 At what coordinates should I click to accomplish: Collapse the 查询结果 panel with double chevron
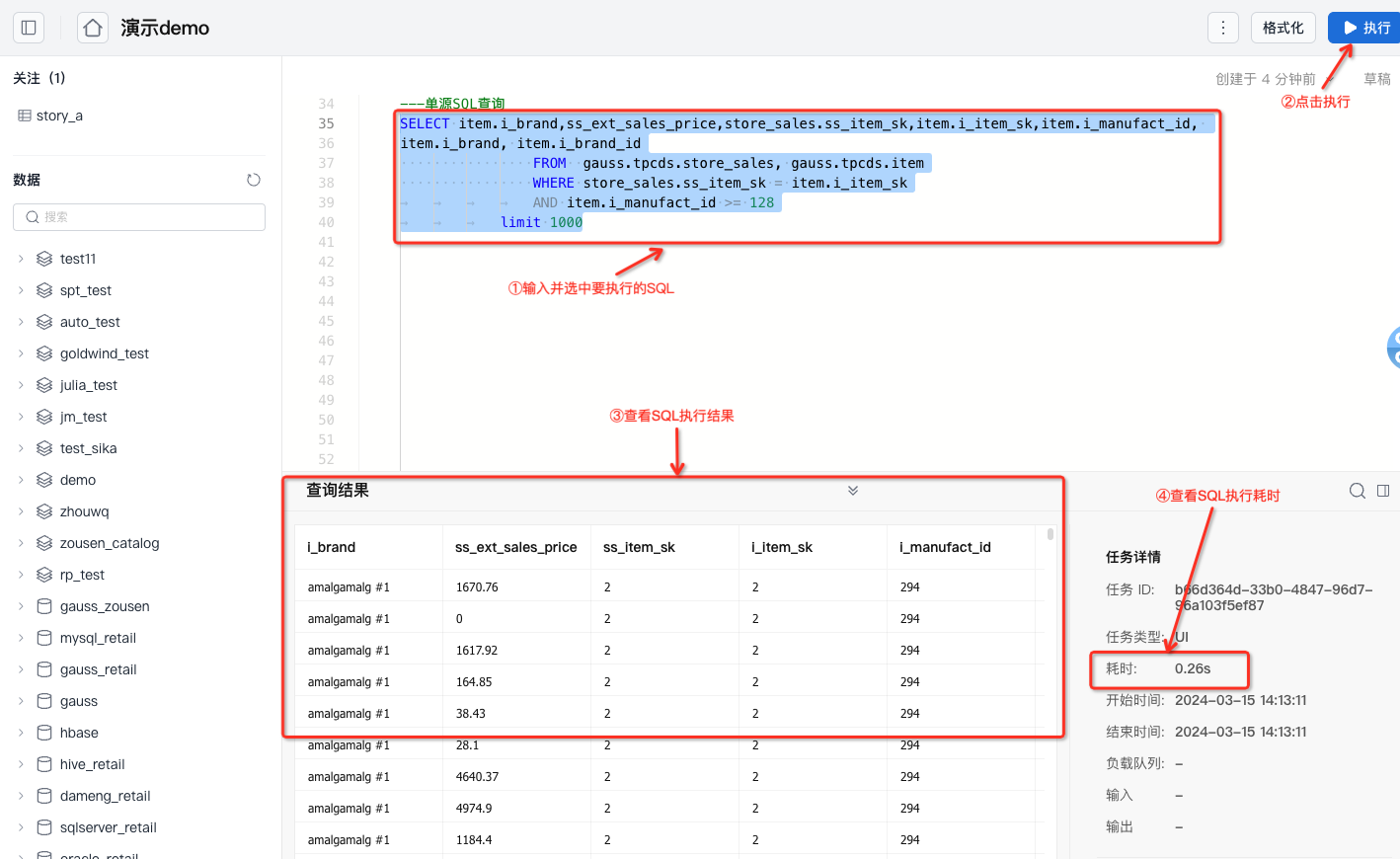click(x=853, y=491)
